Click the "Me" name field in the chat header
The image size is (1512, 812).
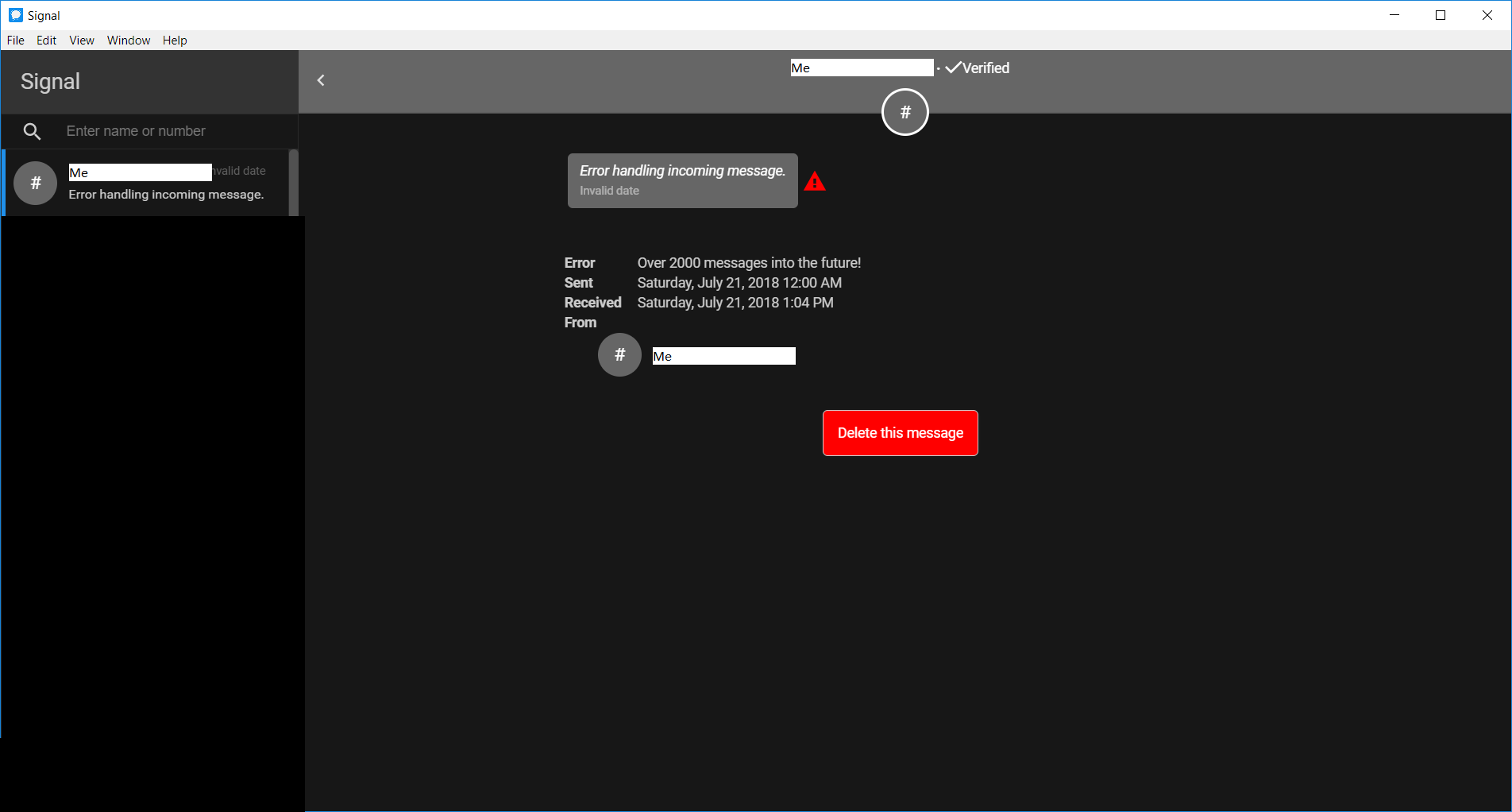coord(861,68)
